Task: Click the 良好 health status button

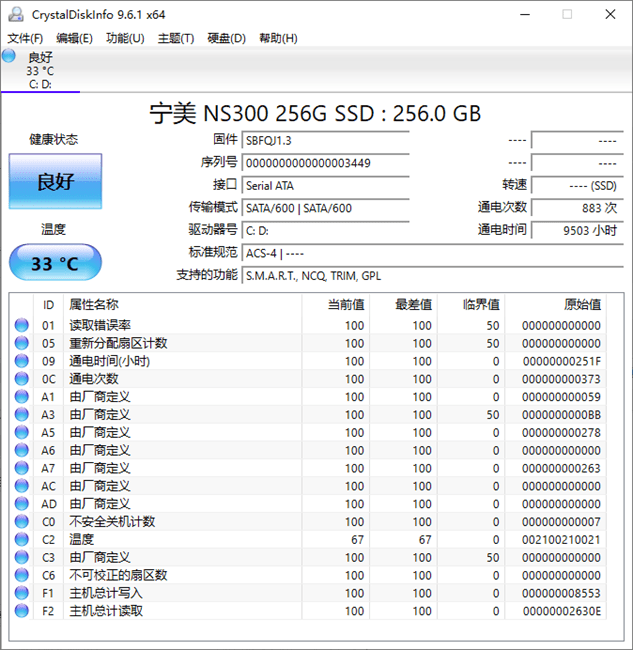Action: tap(56, 181)
